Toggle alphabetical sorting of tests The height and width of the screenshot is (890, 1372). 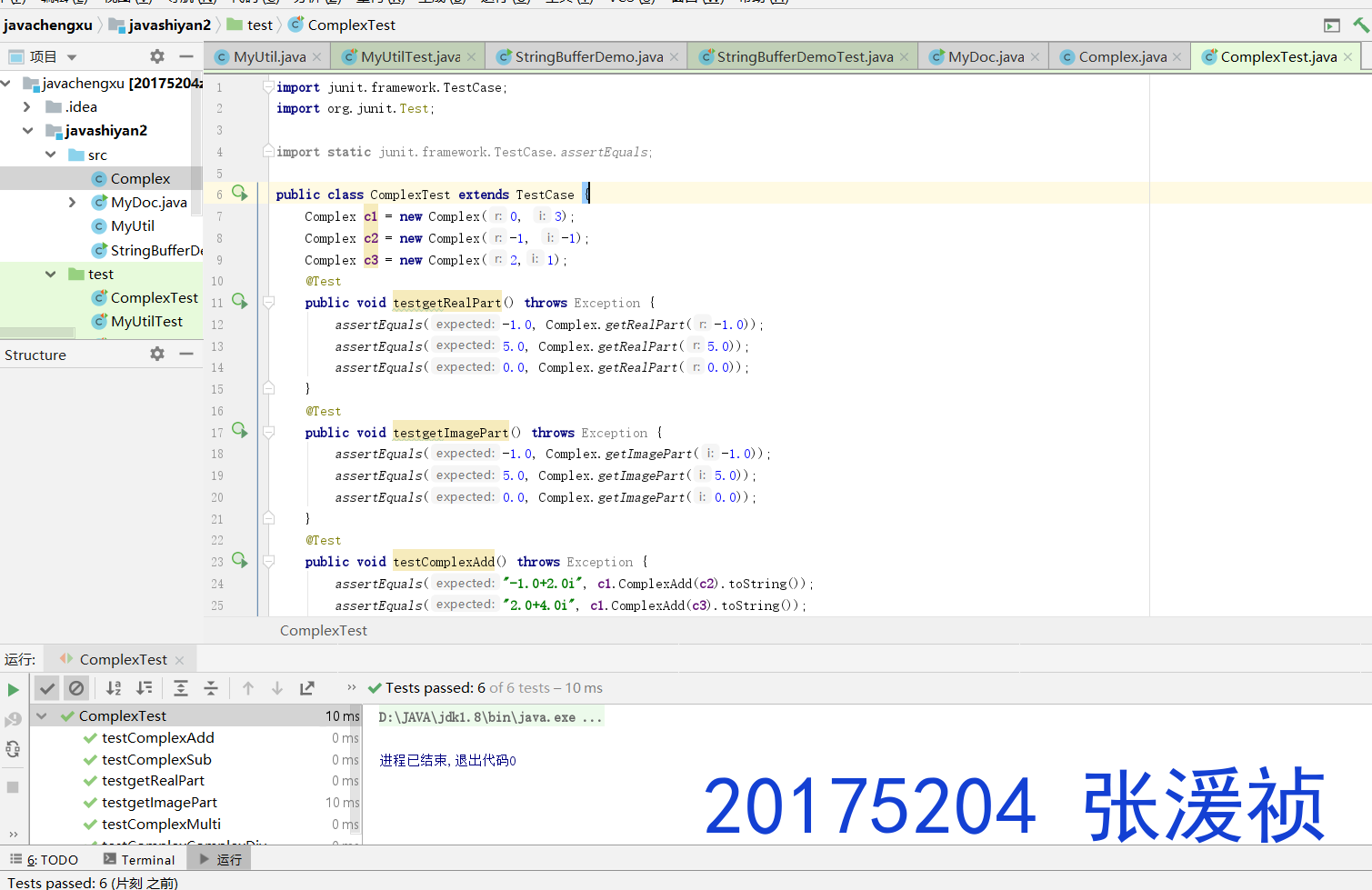click(x=114, y=688)
